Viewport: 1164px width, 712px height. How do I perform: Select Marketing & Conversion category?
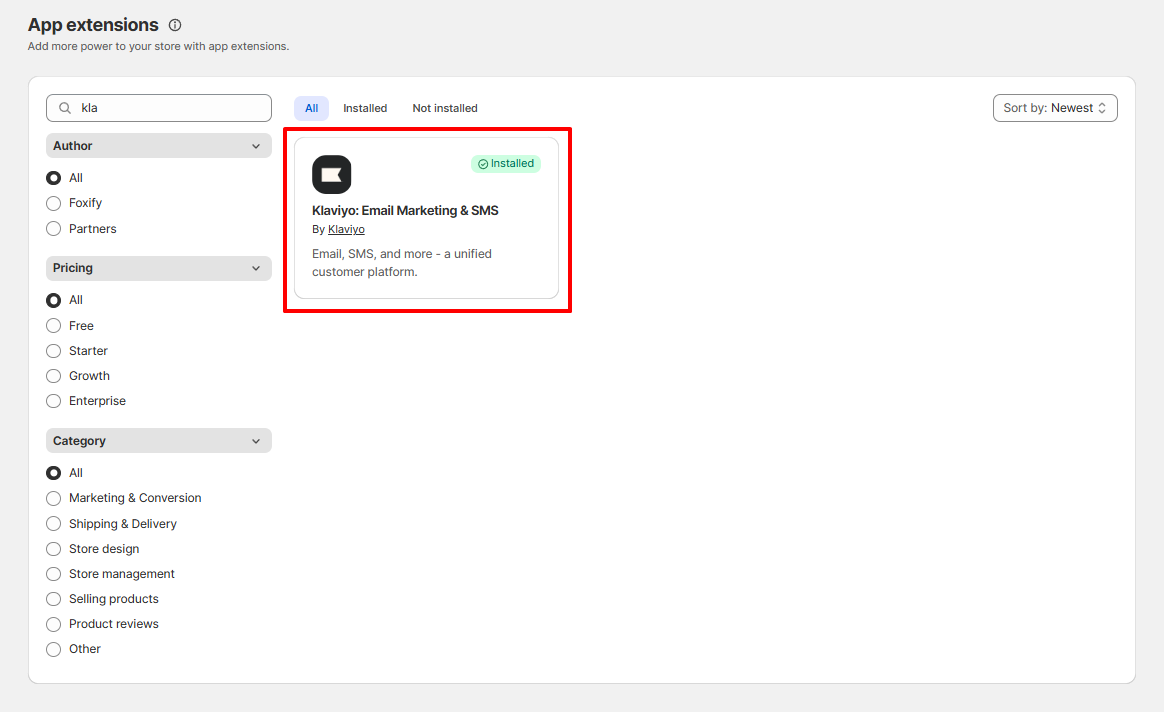point(53,498)
